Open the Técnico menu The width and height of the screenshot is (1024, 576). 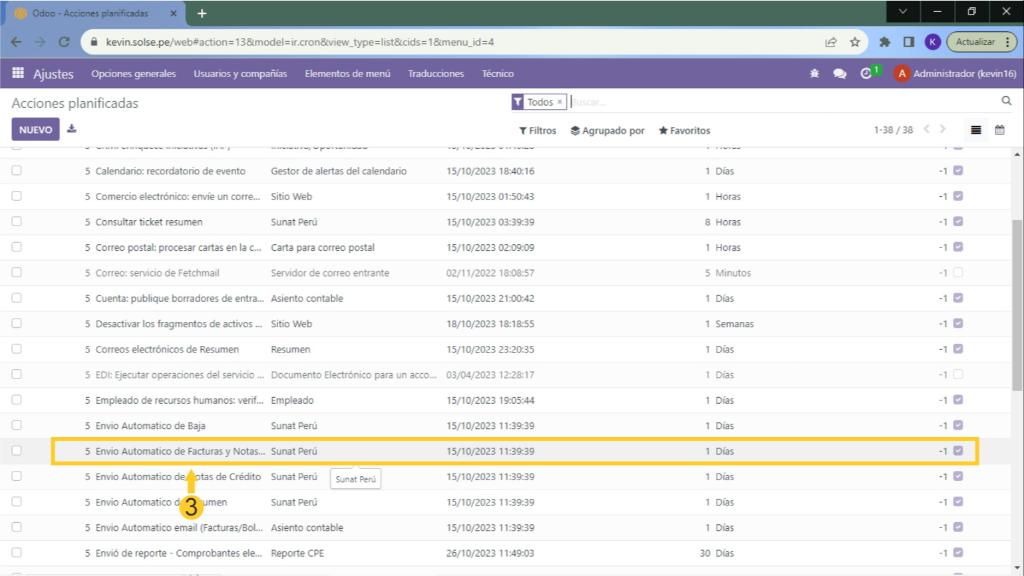[497, 74]
